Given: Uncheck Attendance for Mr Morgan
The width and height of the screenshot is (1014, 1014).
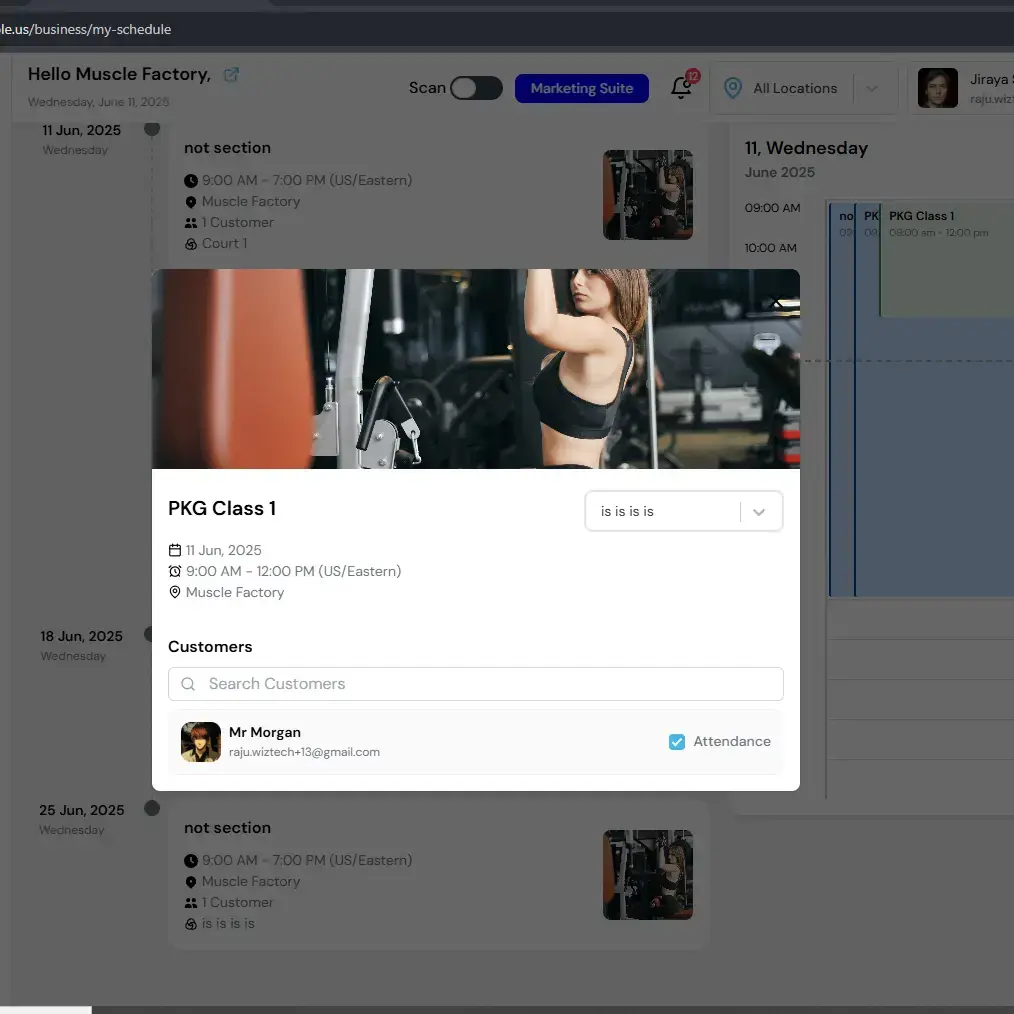Looking at the screenshot, I should [x=677, y=742].
